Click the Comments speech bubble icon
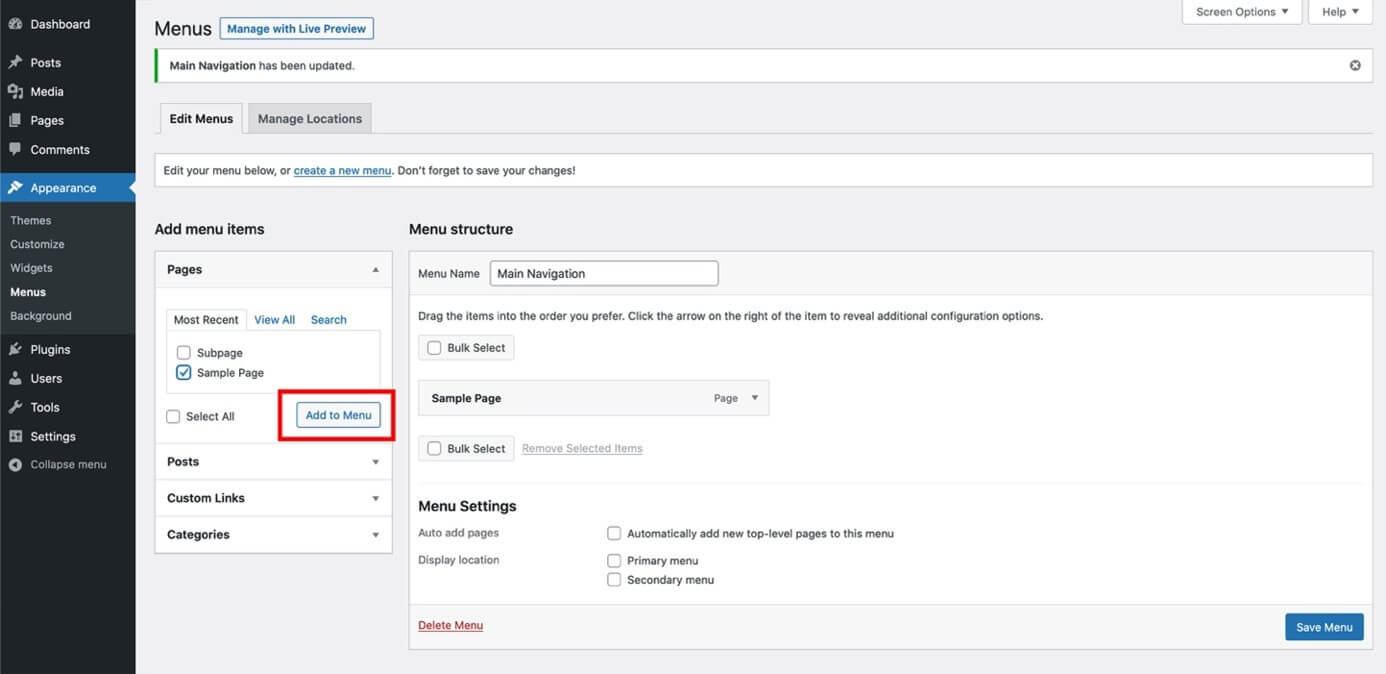 click(x=15, y=149)
